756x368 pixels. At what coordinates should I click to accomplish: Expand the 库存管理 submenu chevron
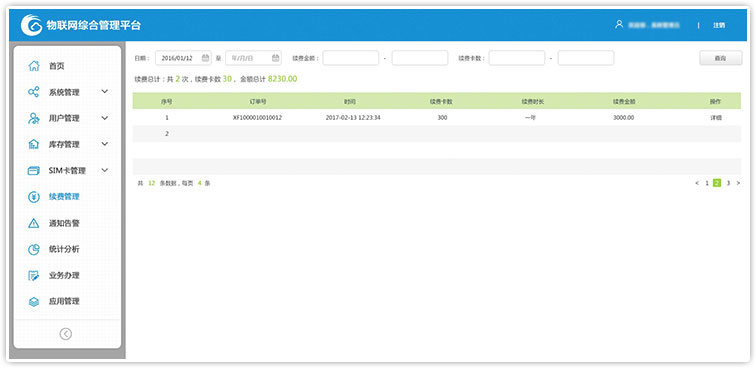click(105, 144)
